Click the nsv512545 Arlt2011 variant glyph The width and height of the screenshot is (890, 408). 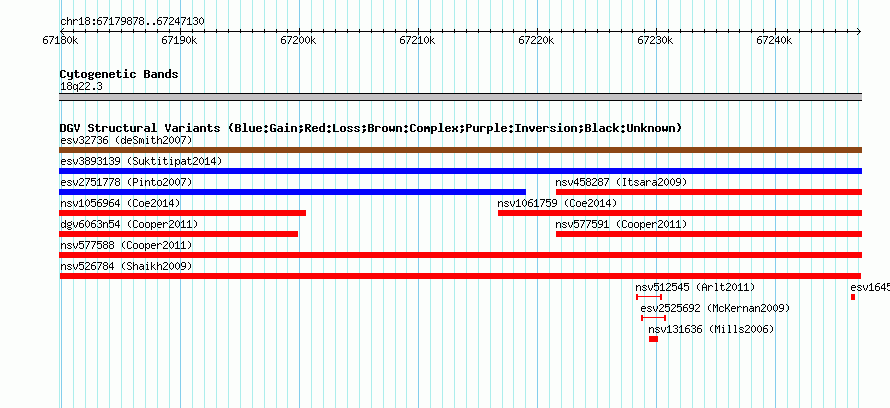(649, 297)
